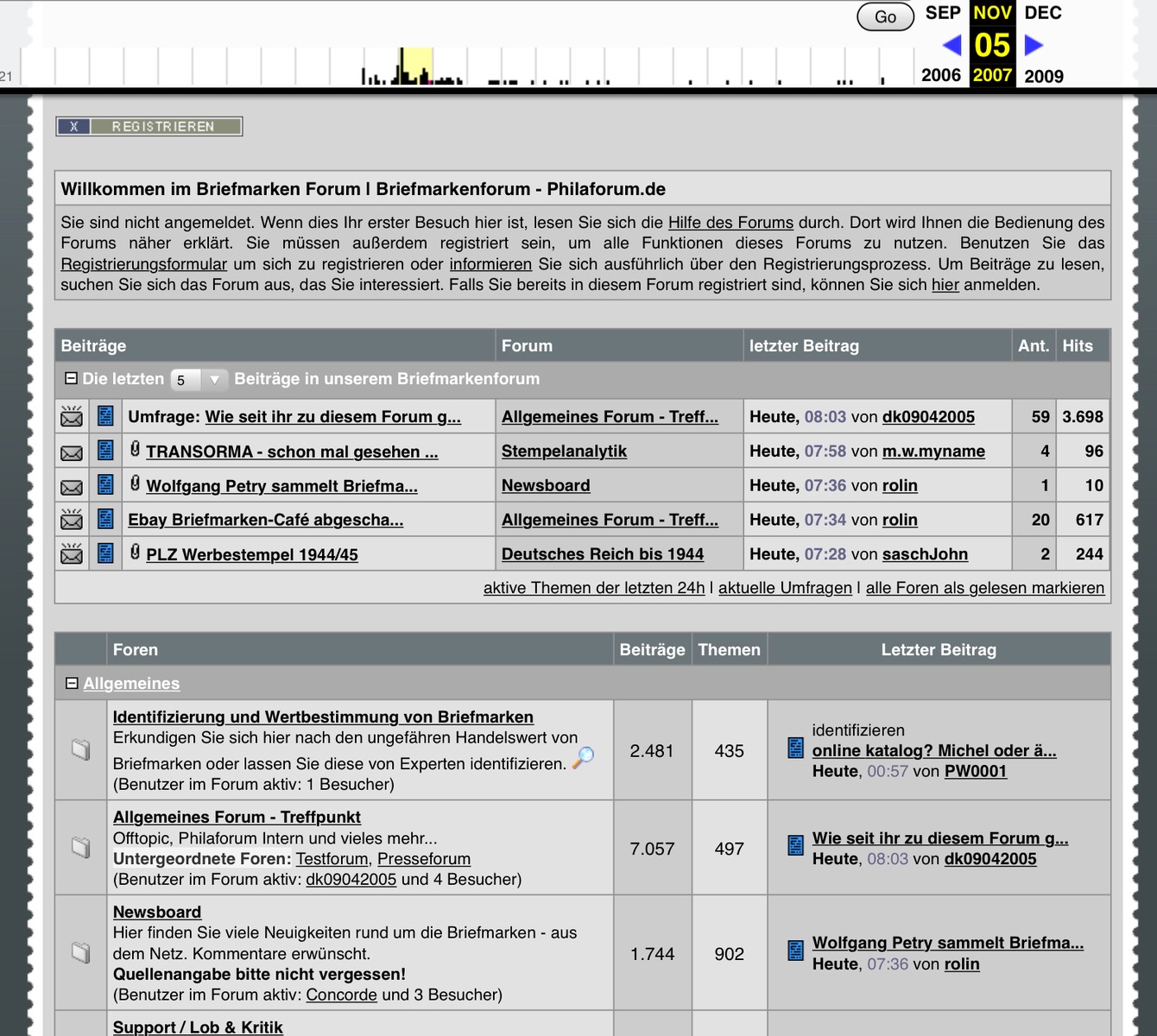
Task: Select DEC month in the archive toolbar
Action: point(1042,13)
